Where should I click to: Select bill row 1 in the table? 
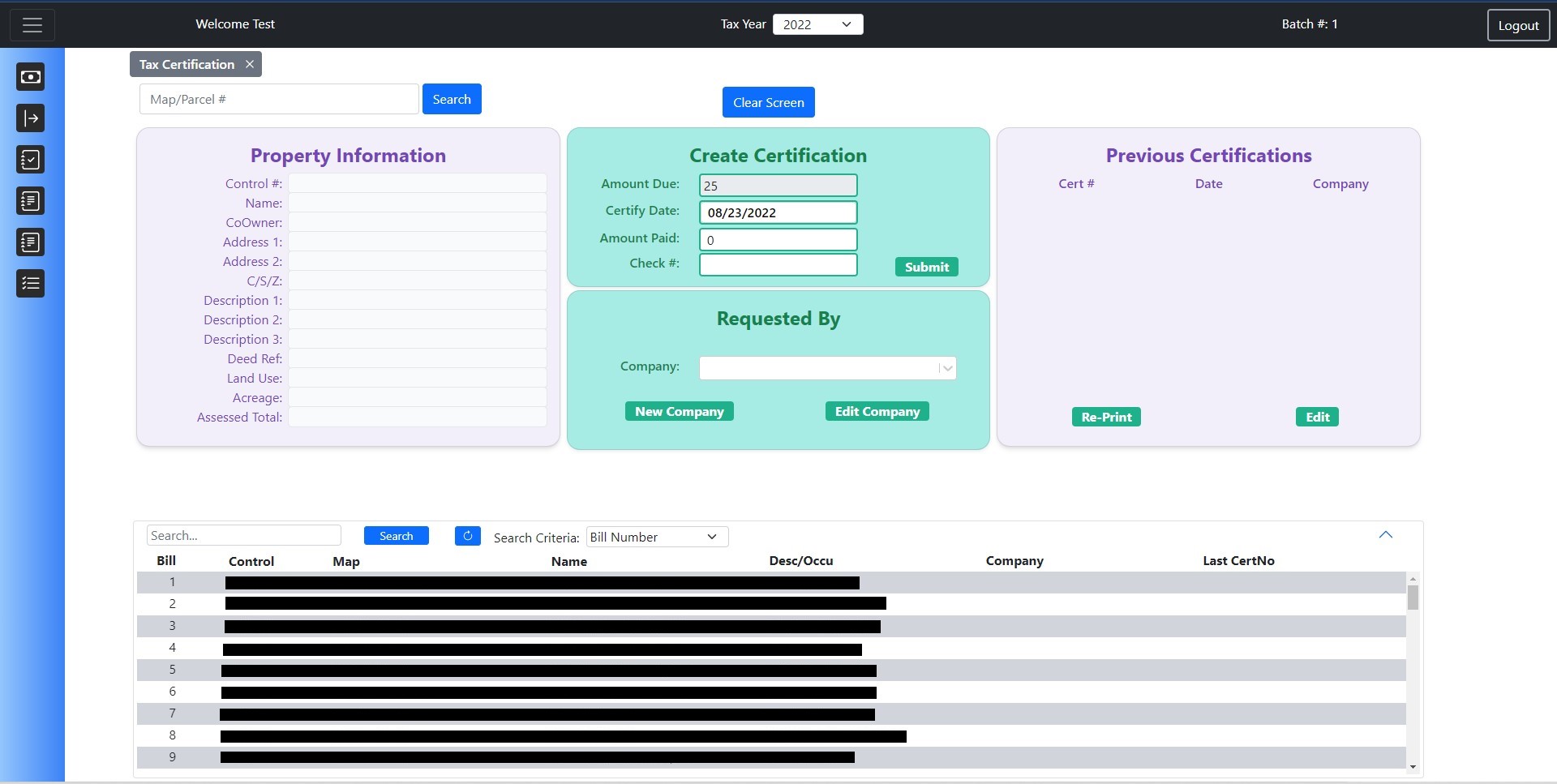click(771, 582)
